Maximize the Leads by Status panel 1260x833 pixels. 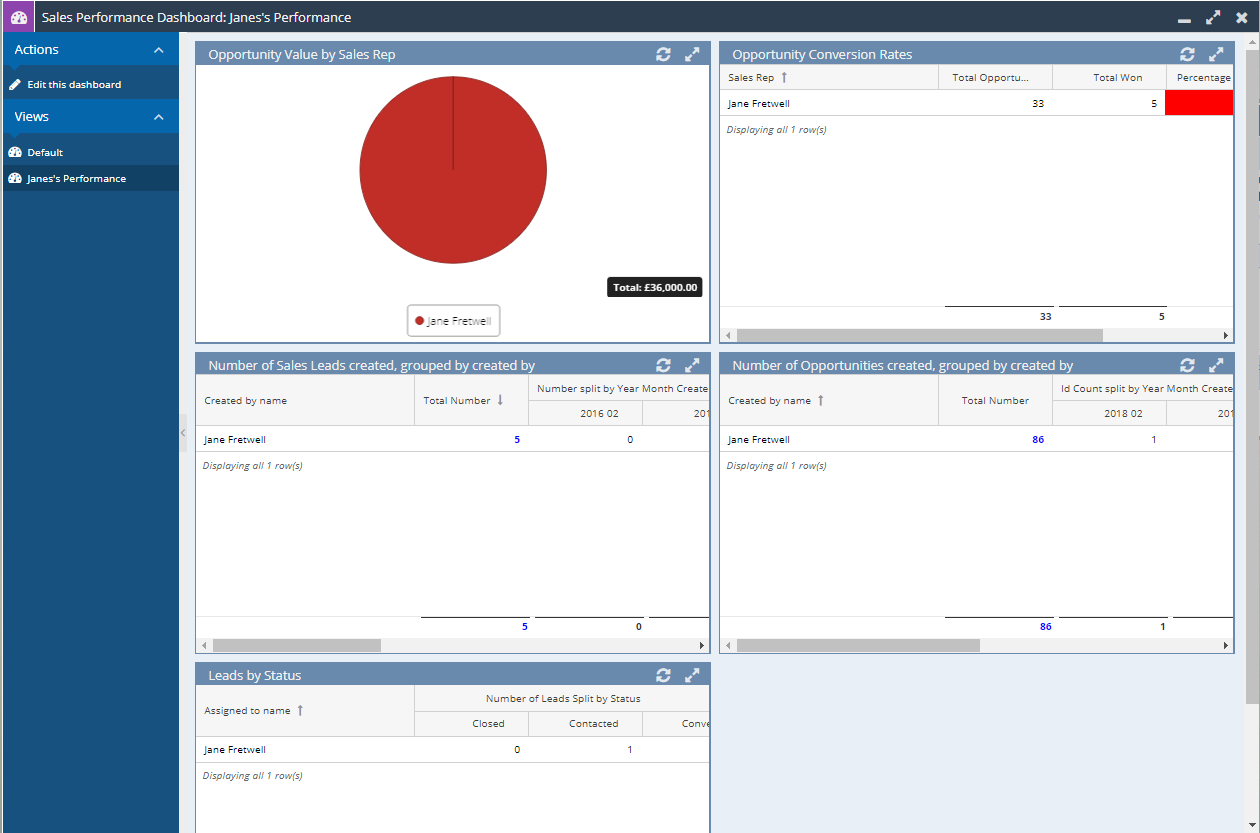[x=692, y=675]
